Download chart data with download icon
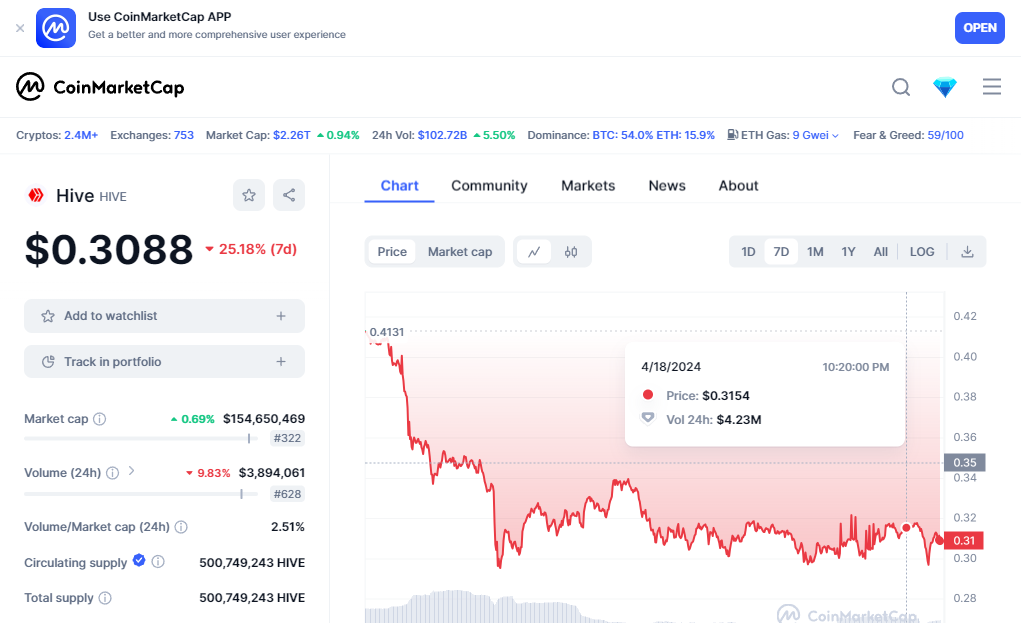Viewport: 1021px width, 623px height. point(967,252)
